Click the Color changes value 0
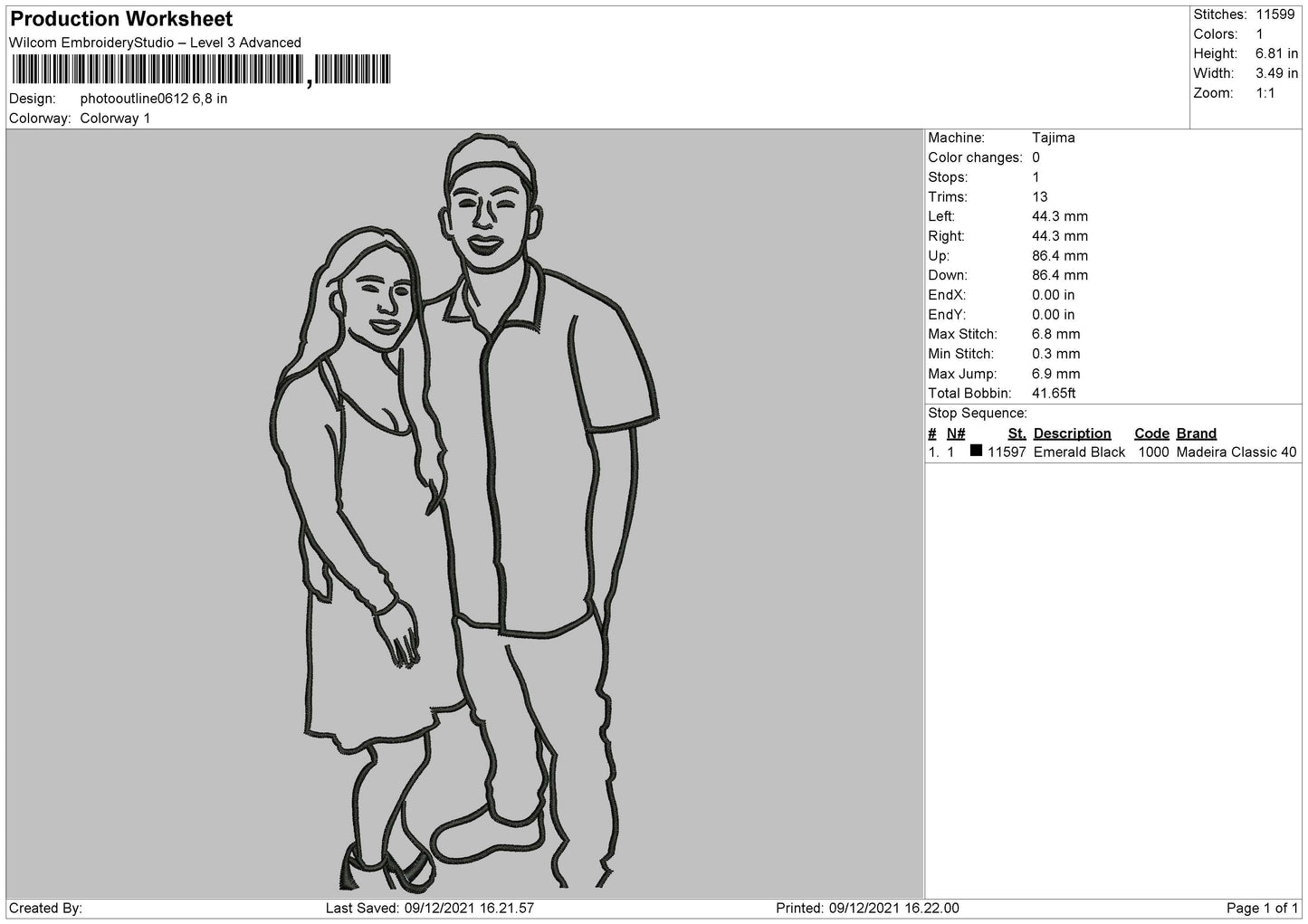The image size is (1308, 924). pyautogui.click(x=1036, y=157)
